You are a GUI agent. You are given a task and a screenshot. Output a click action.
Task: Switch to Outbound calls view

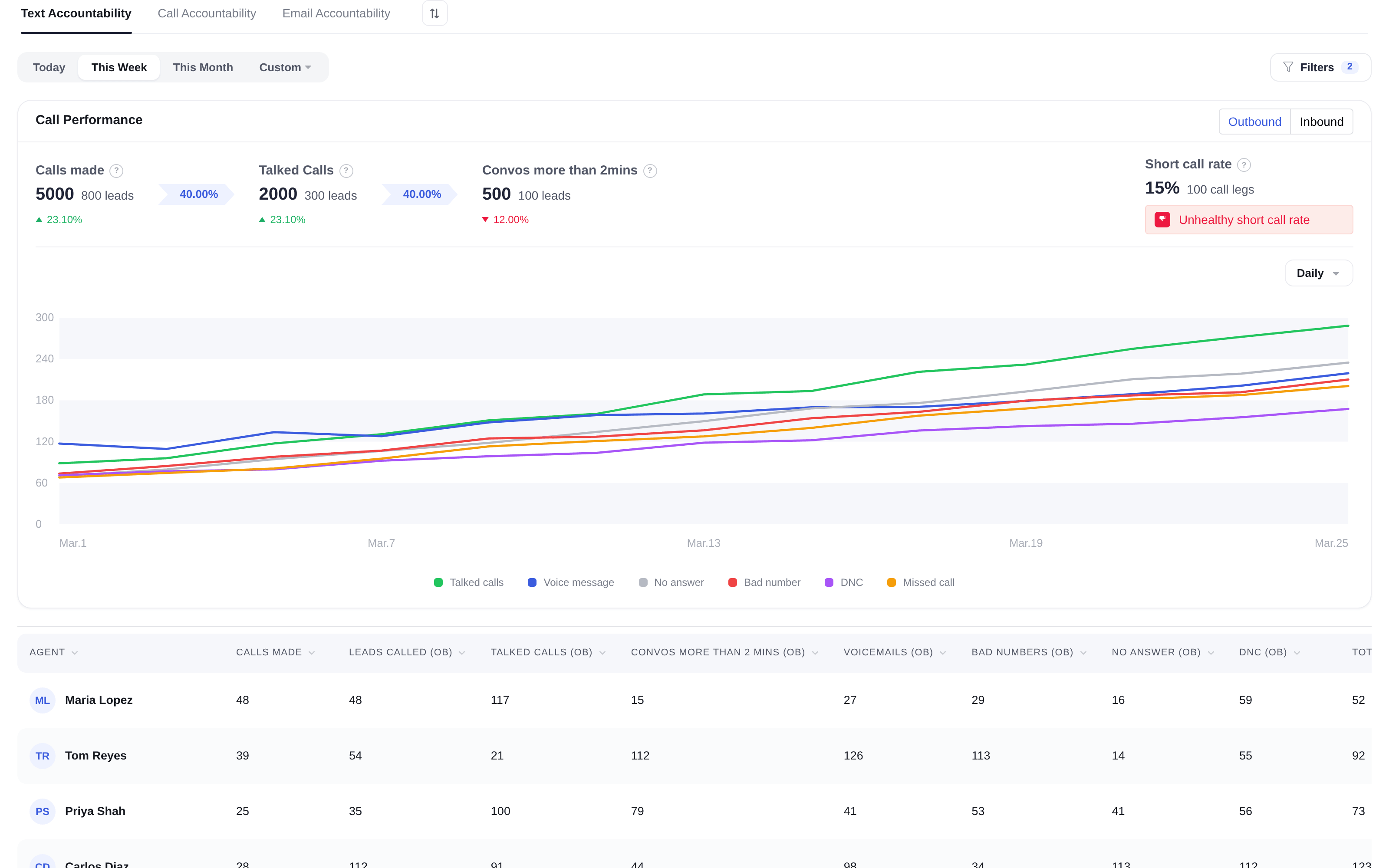point(1254,122)
